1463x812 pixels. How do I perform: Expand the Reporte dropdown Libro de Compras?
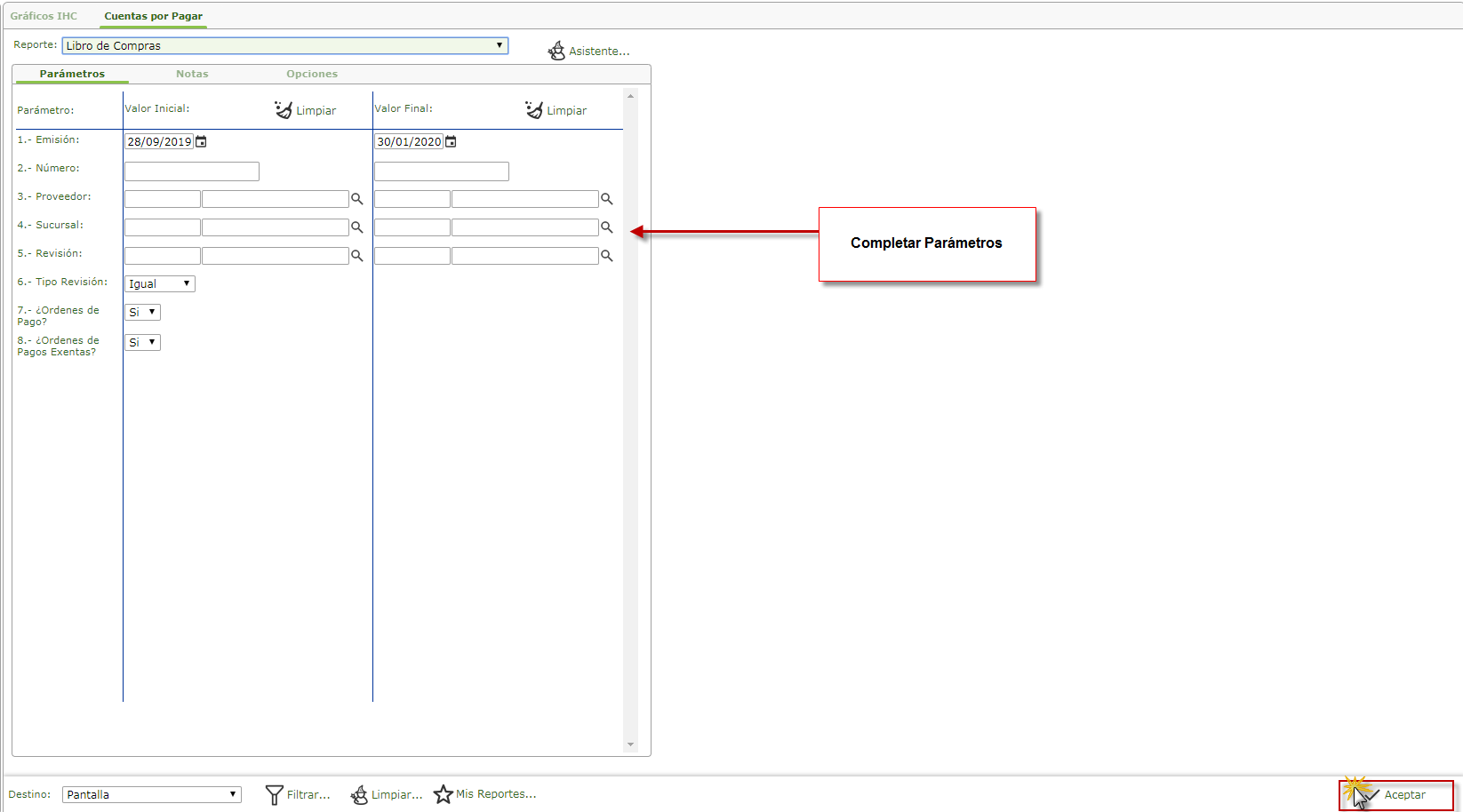pyautogui.click(x=285, y=45)
